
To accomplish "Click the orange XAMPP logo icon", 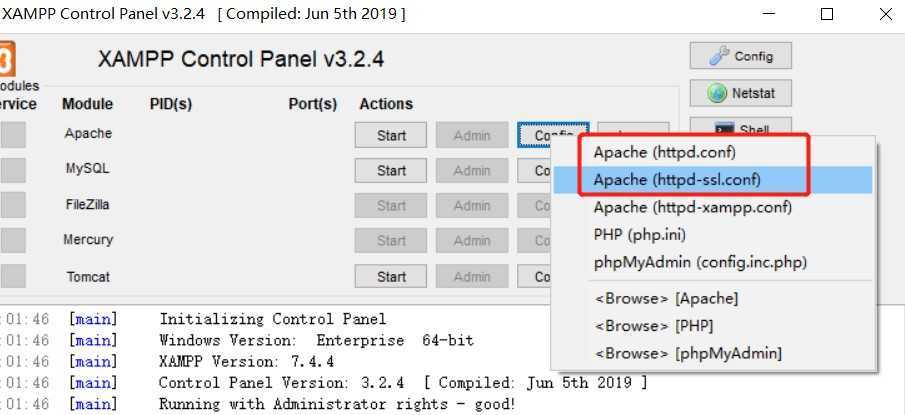I will coord(7,59).
